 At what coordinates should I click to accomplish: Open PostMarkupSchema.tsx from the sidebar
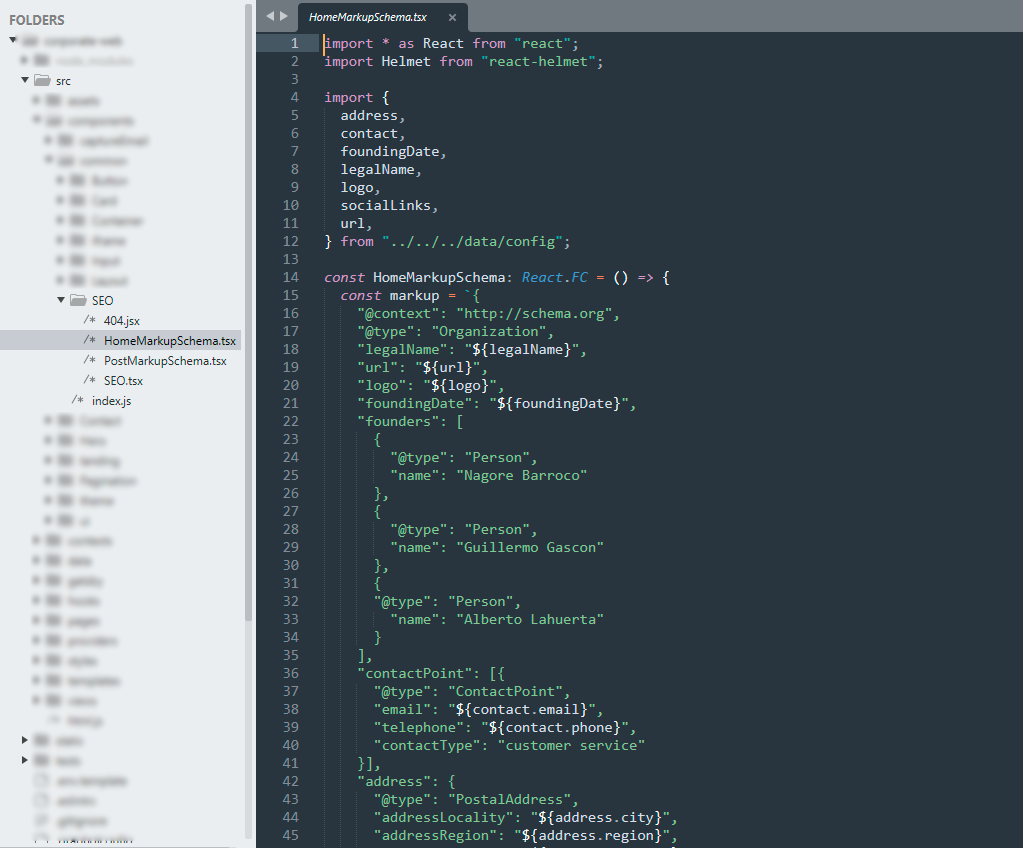click(165, 361)
